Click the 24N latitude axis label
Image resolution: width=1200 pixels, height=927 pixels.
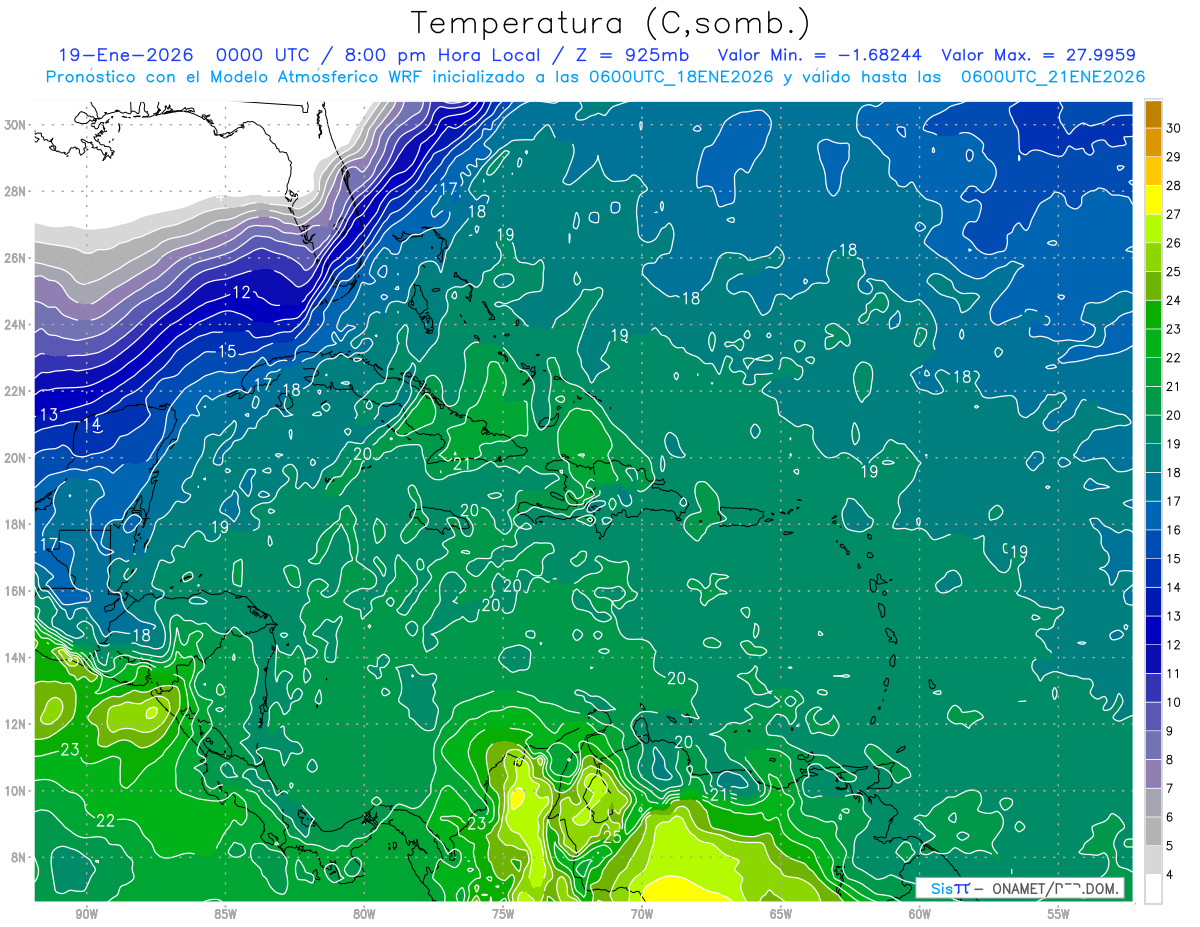tap(16, 325)
